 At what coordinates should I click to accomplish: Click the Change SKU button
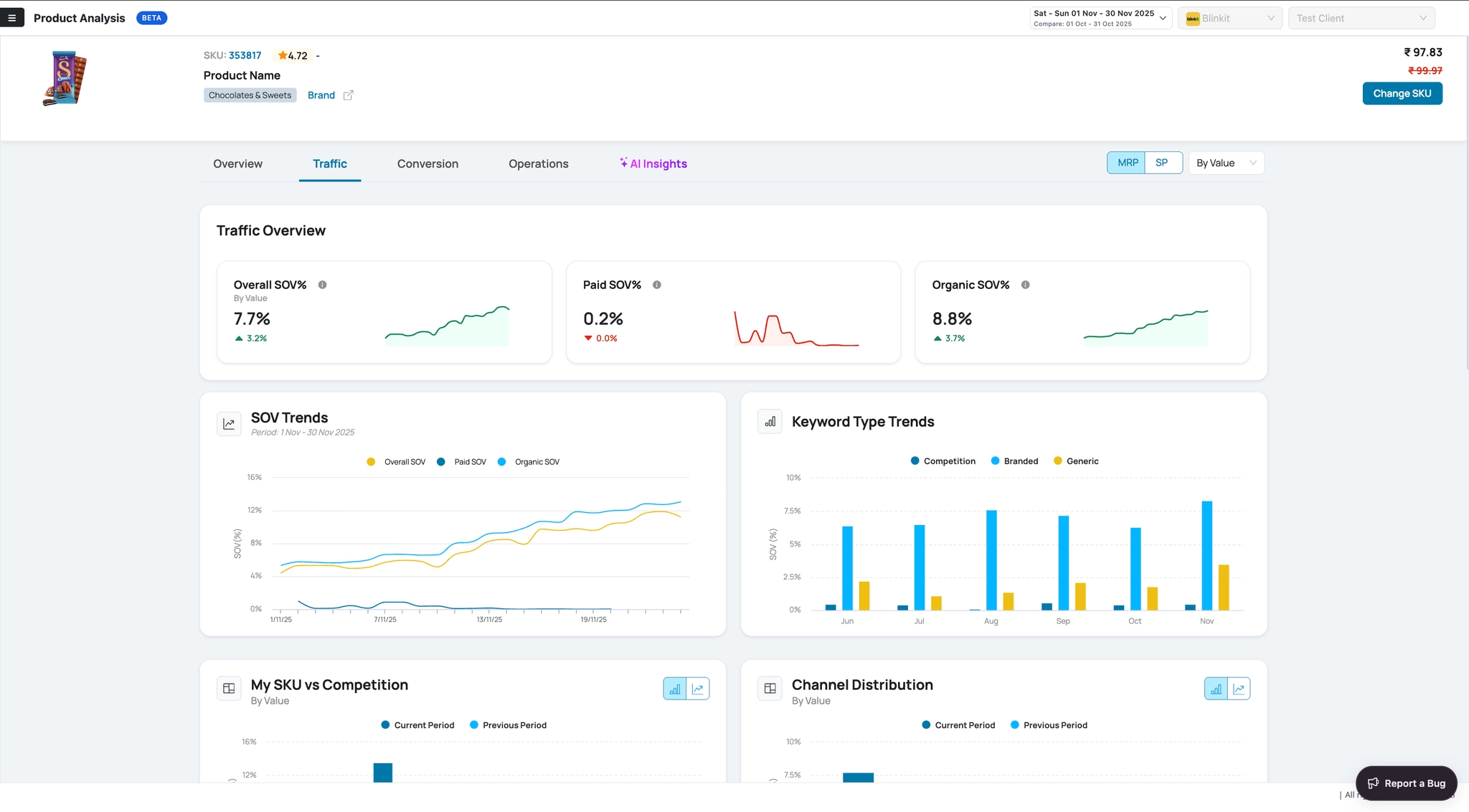(1402, 93)
